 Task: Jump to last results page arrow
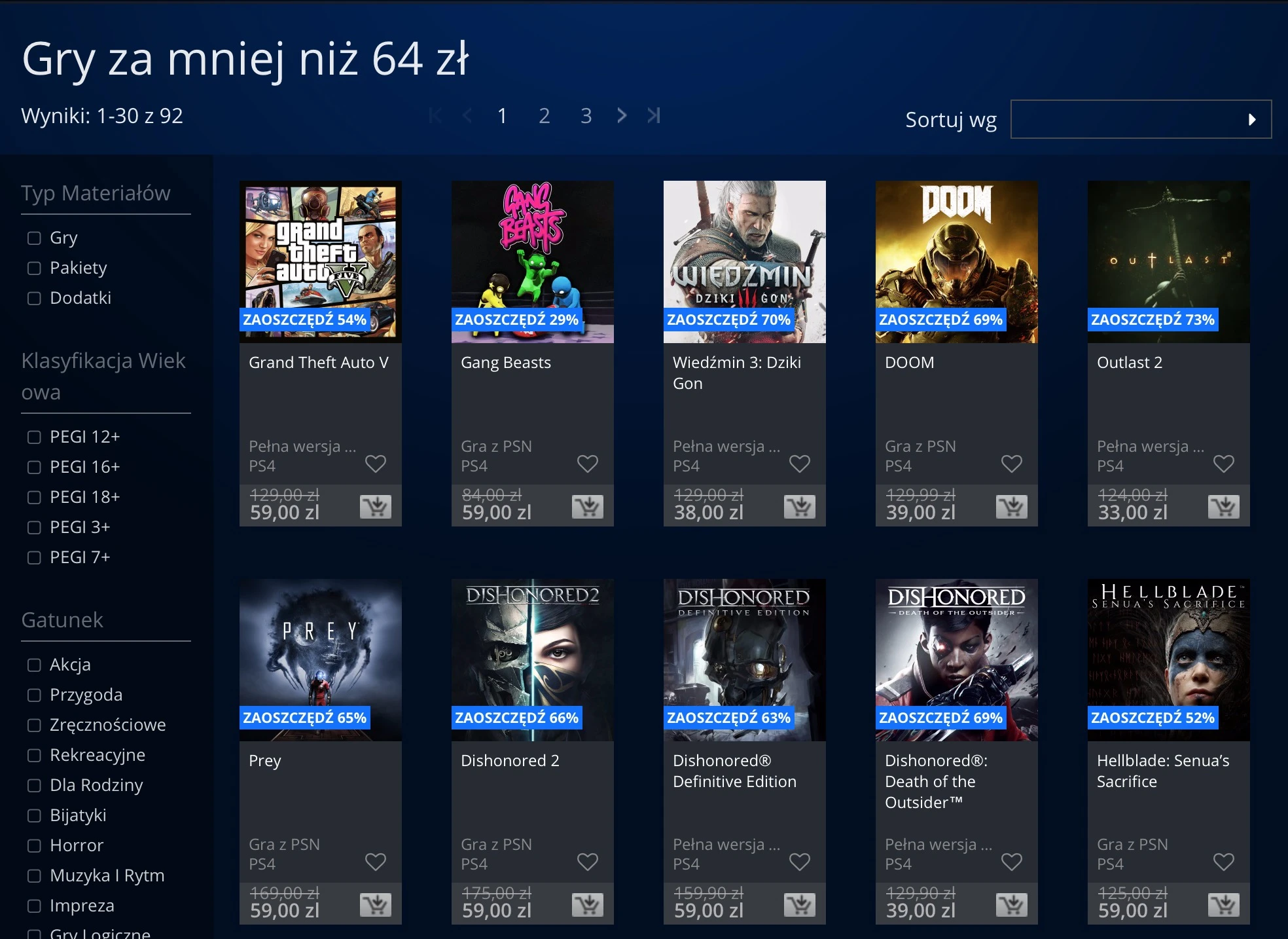pos(654,116)
